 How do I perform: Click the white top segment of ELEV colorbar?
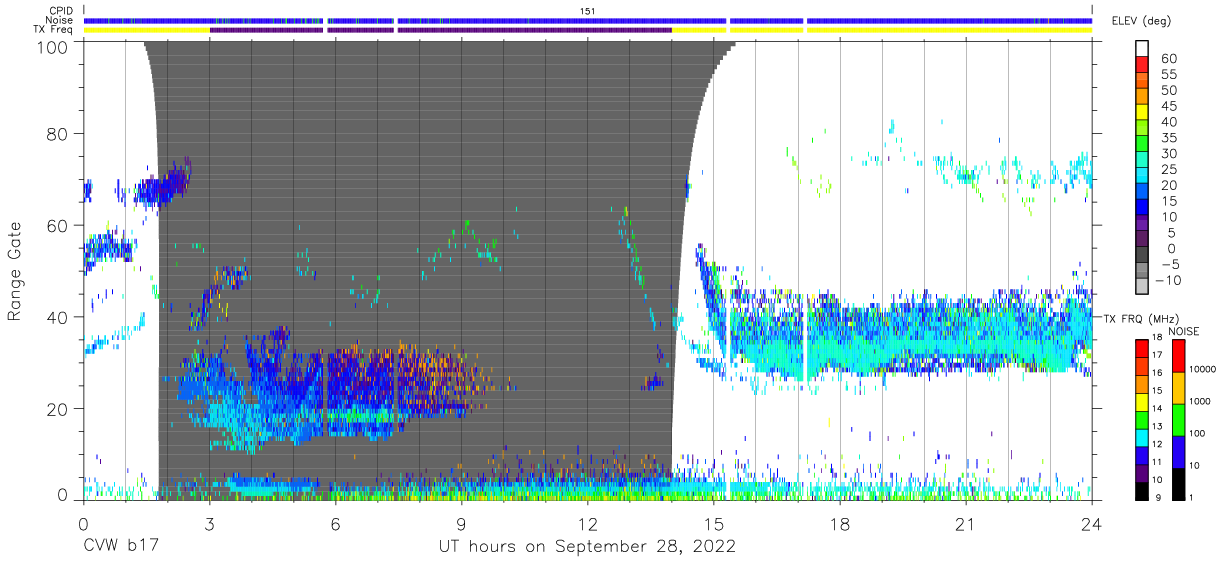click(1142, 47)
